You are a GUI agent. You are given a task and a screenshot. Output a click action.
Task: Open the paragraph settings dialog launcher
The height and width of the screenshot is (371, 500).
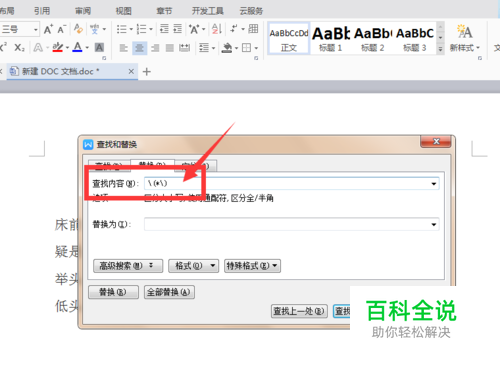point(256,58)
